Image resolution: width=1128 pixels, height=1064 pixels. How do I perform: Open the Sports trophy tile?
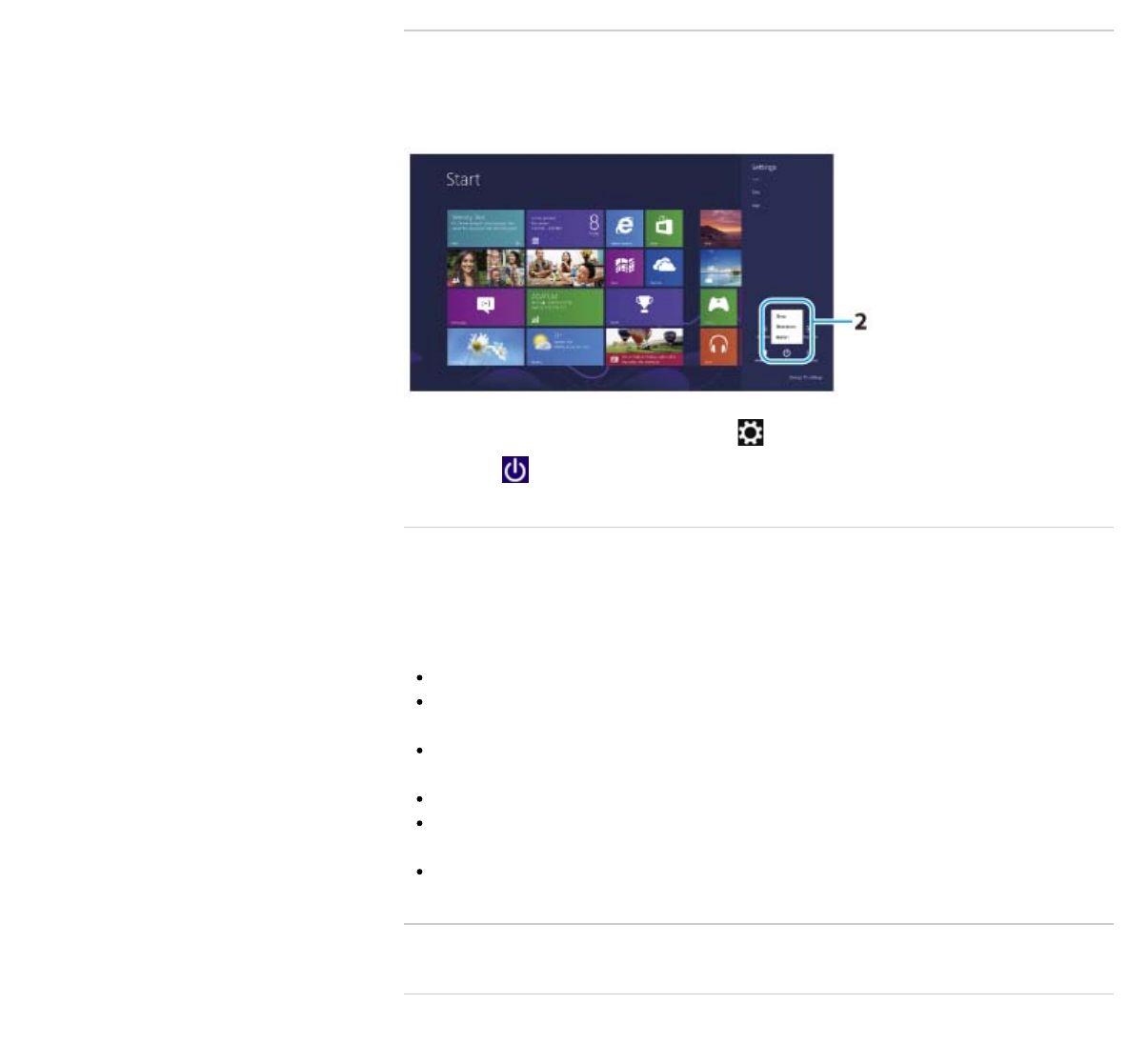[x=645, y=307]
